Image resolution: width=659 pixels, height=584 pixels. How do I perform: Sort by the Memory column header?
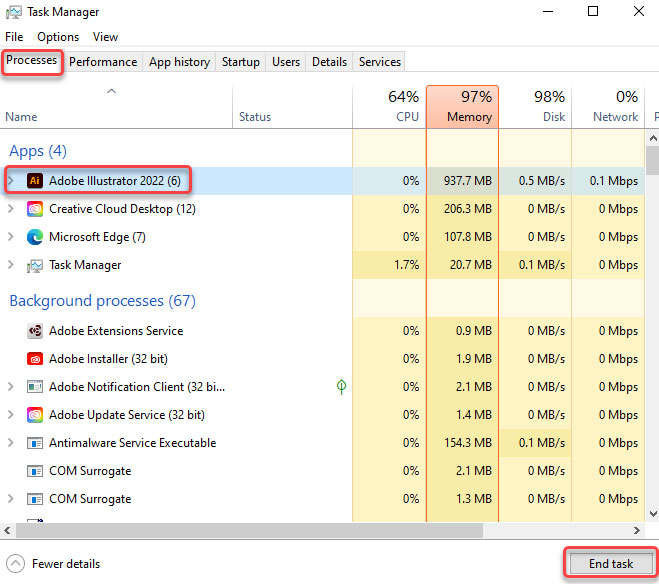click(462, 108)
